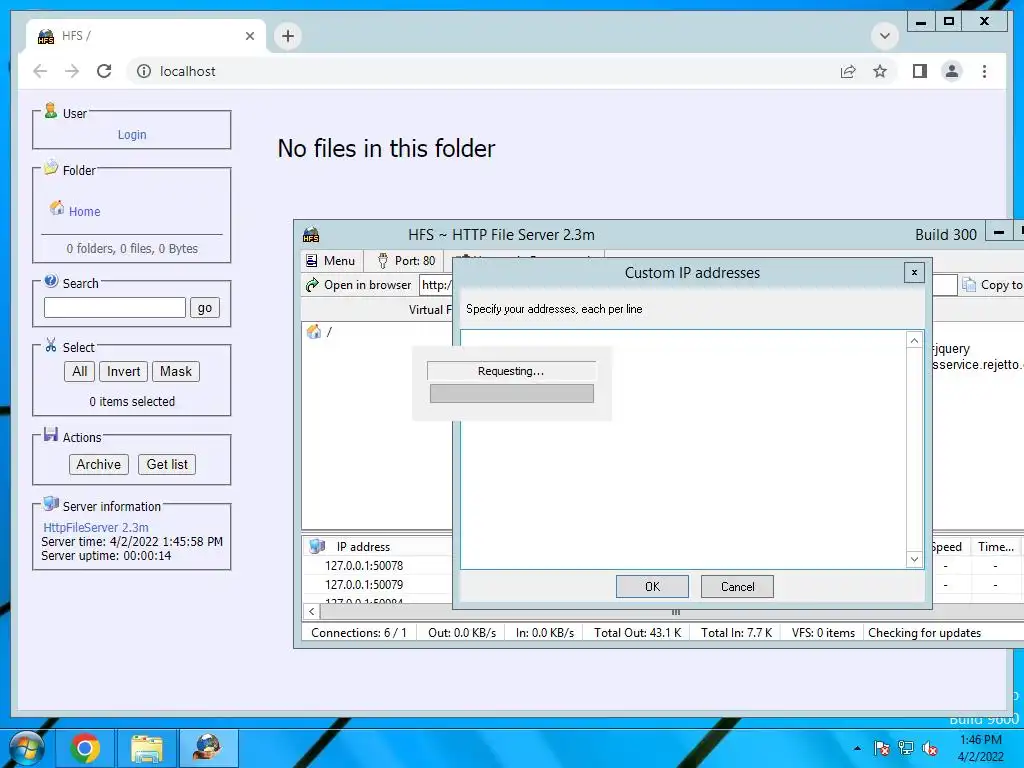
Task: Click the Time column header
Action: 995,547
